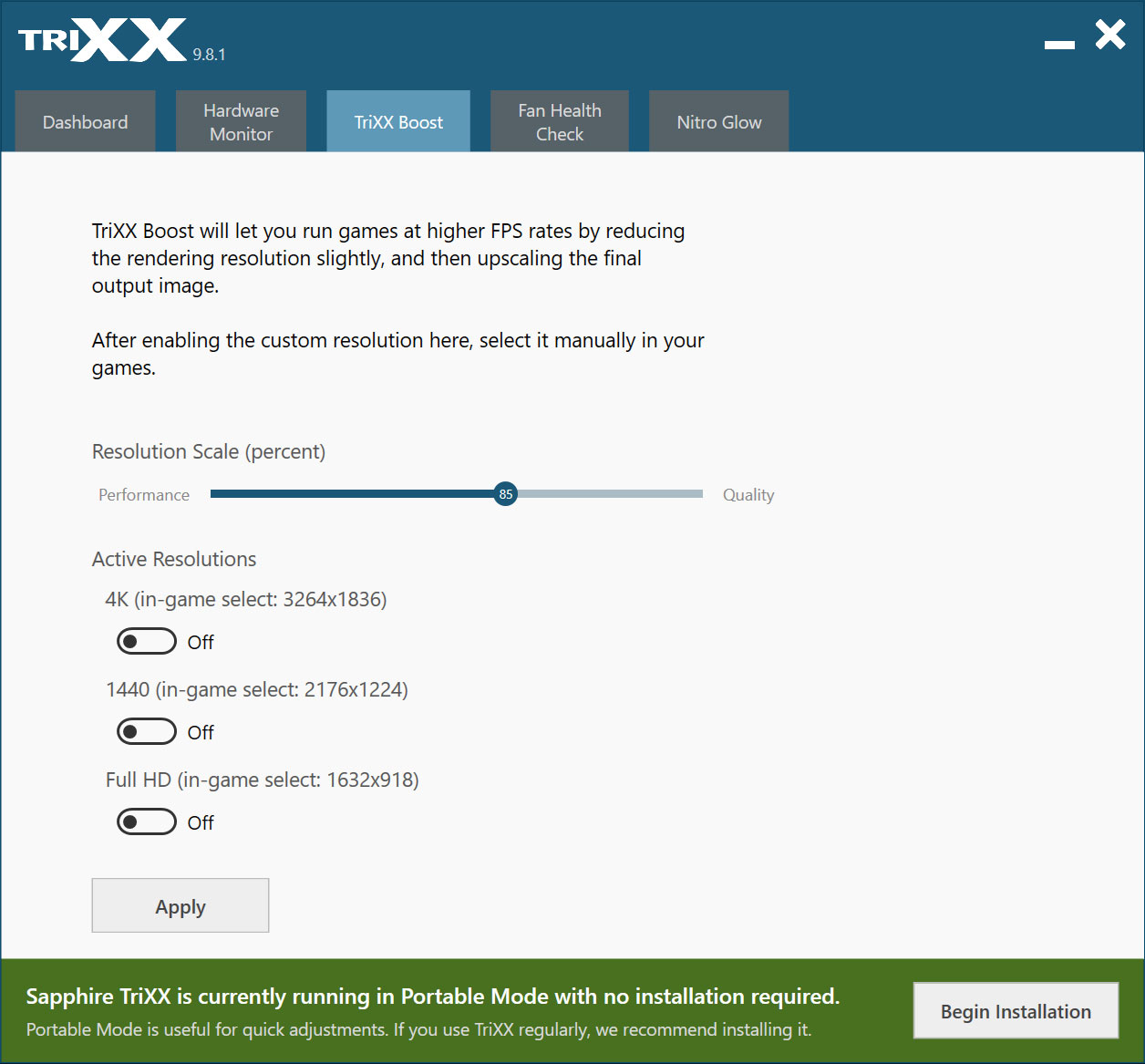The width and height of the screenshot is (1145, 1064).
Task: Enable the 4K resolution toggle
Action: point(147,642)
